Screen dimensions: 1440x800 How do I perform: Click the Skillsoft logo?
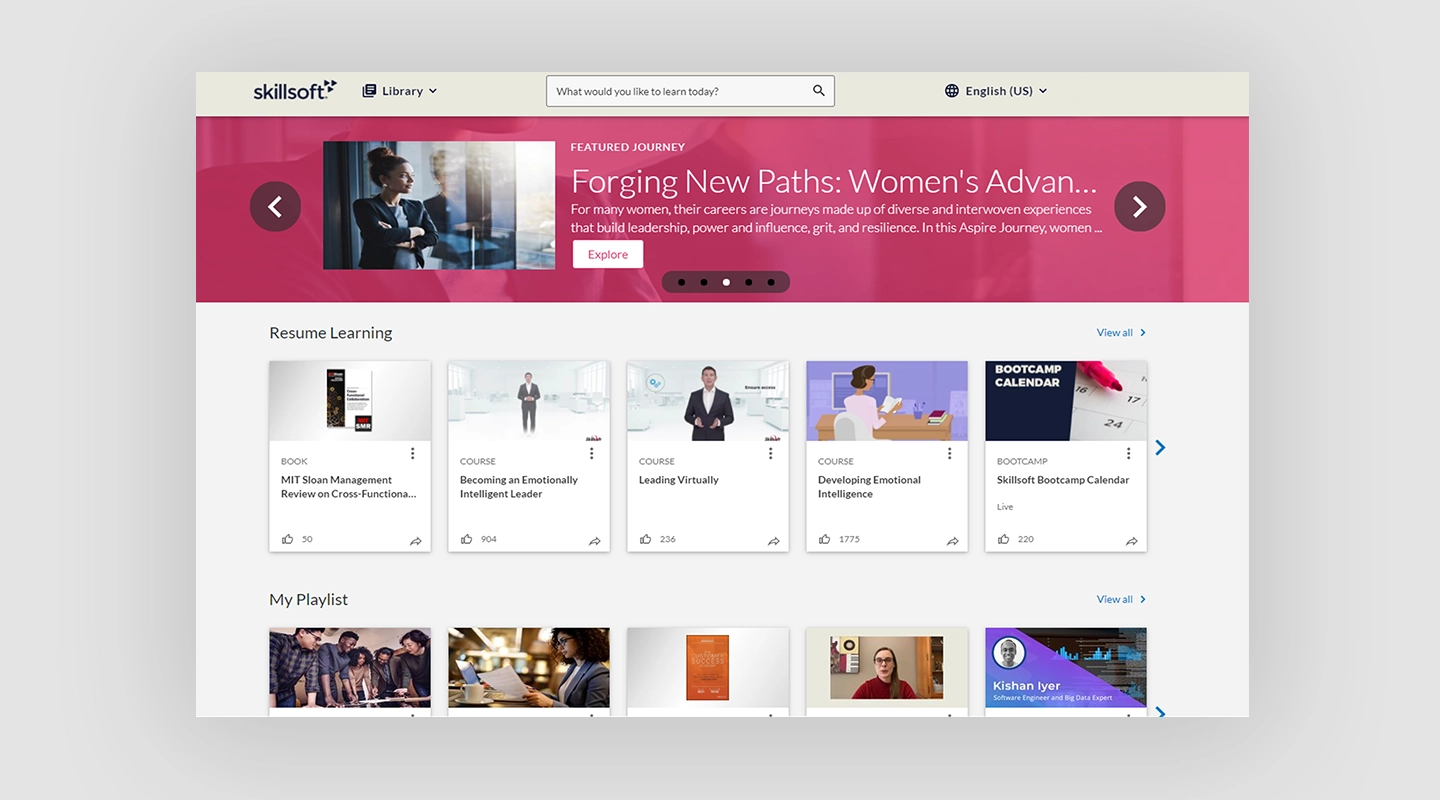click(295, 90)
